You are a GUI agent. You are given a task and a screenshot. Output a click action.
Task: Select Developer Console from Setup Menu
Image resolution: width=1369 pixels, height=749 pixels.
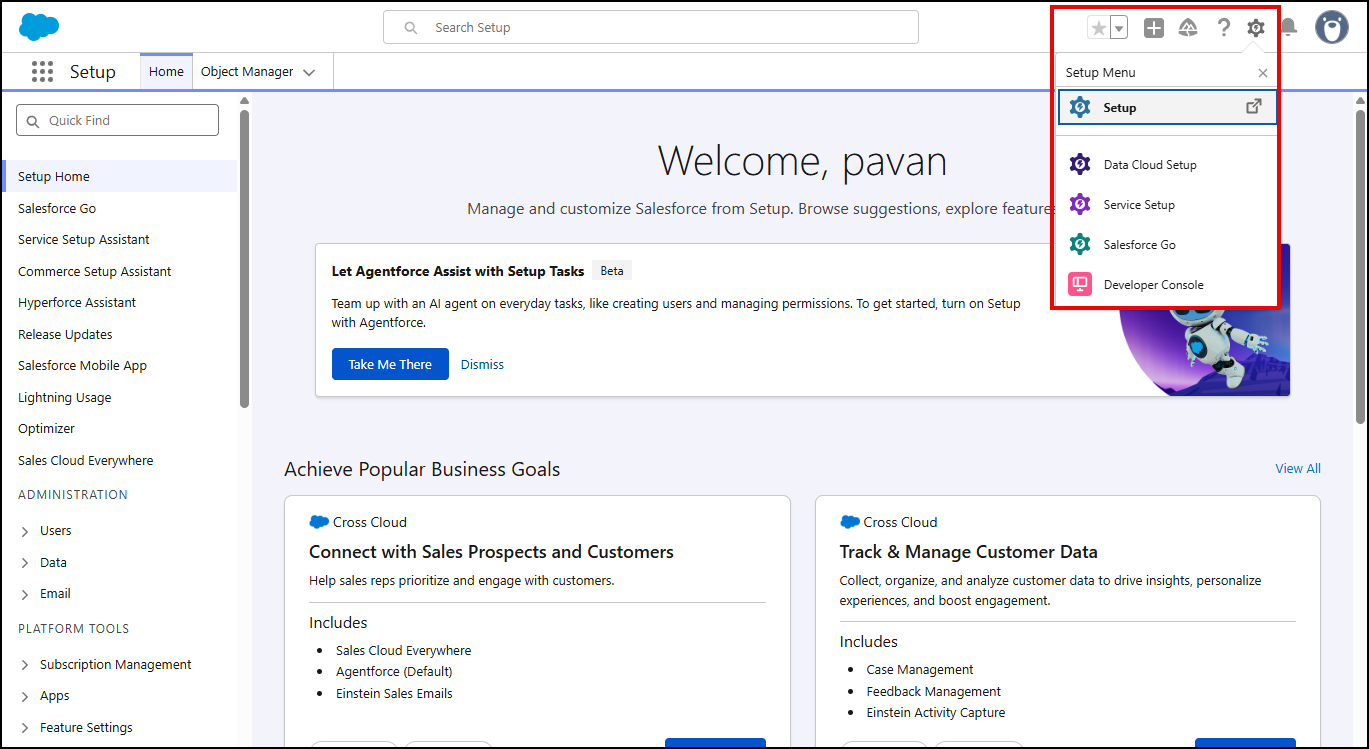point(1153,285)
